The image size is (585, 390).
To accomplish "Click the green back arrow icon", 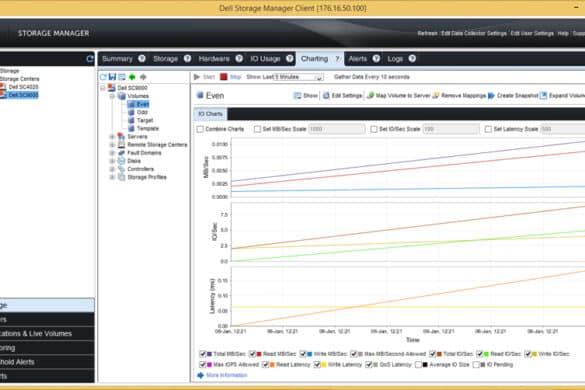I will 132,77.
